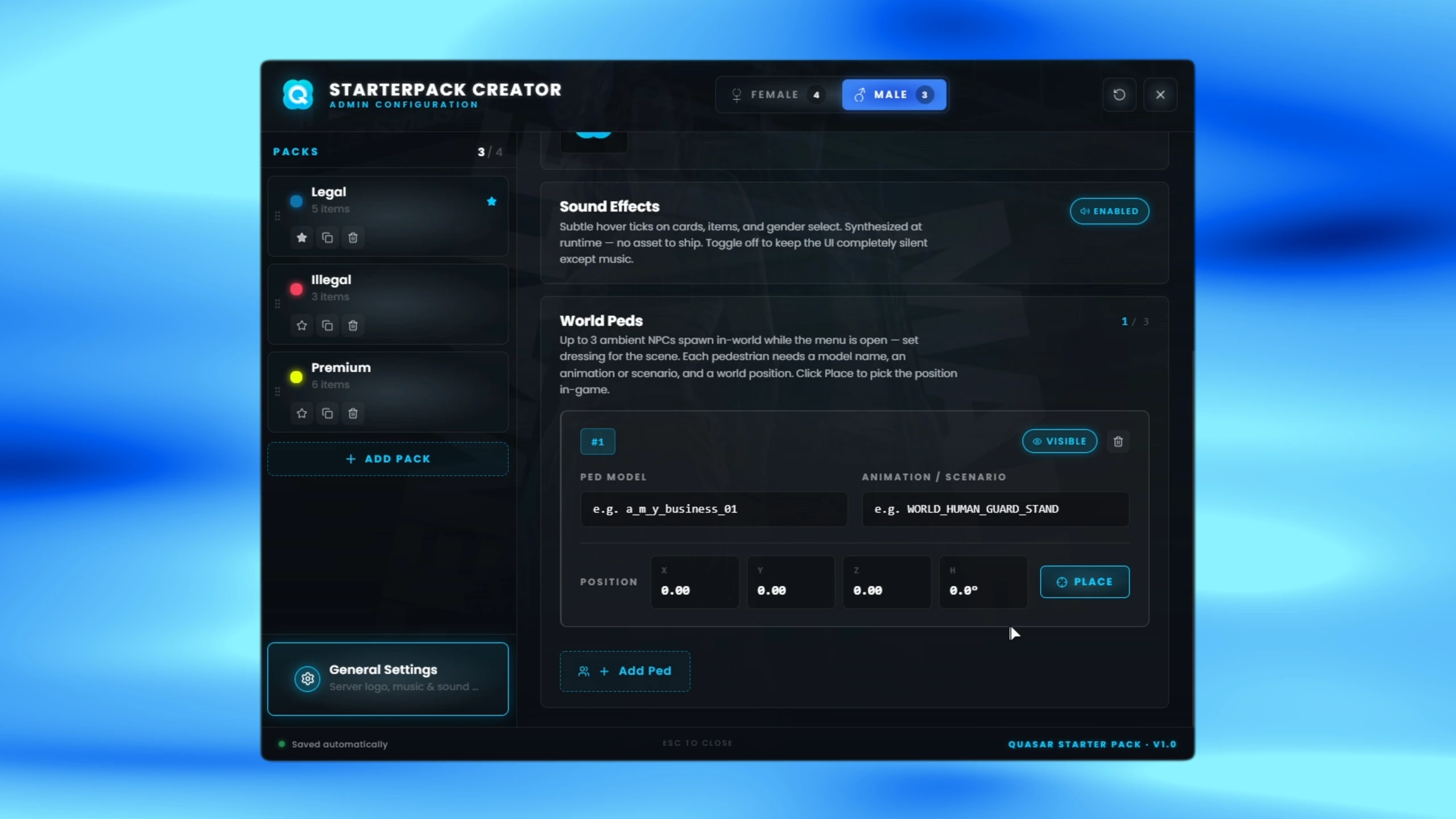Click the Quasar logo icon in header
This screenshot has width=1456, height=819.
298,94
